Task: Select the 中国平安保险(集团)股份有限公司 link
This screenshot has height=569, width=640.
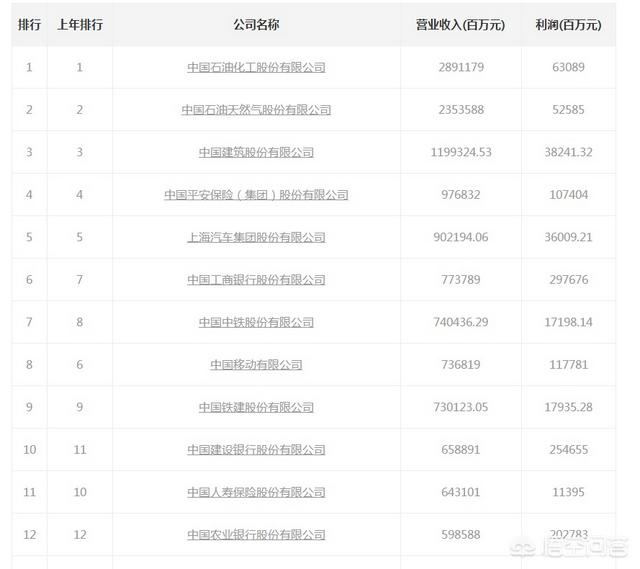Action: click(x=256, y=195)
